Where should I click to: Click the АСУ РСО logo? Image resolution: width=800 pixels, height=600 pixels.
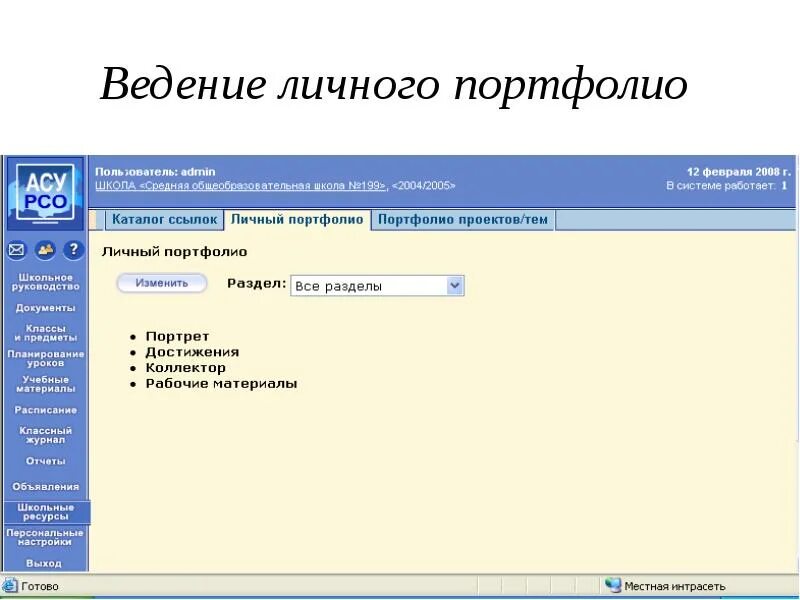point(45,193)
